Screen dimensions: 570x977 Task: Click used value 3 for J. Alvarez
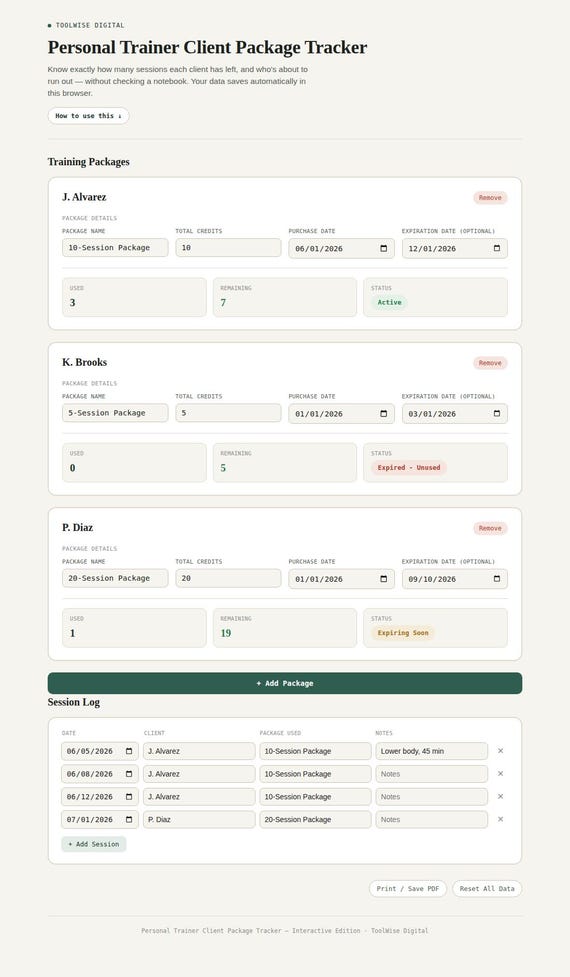tap(72, 303)
